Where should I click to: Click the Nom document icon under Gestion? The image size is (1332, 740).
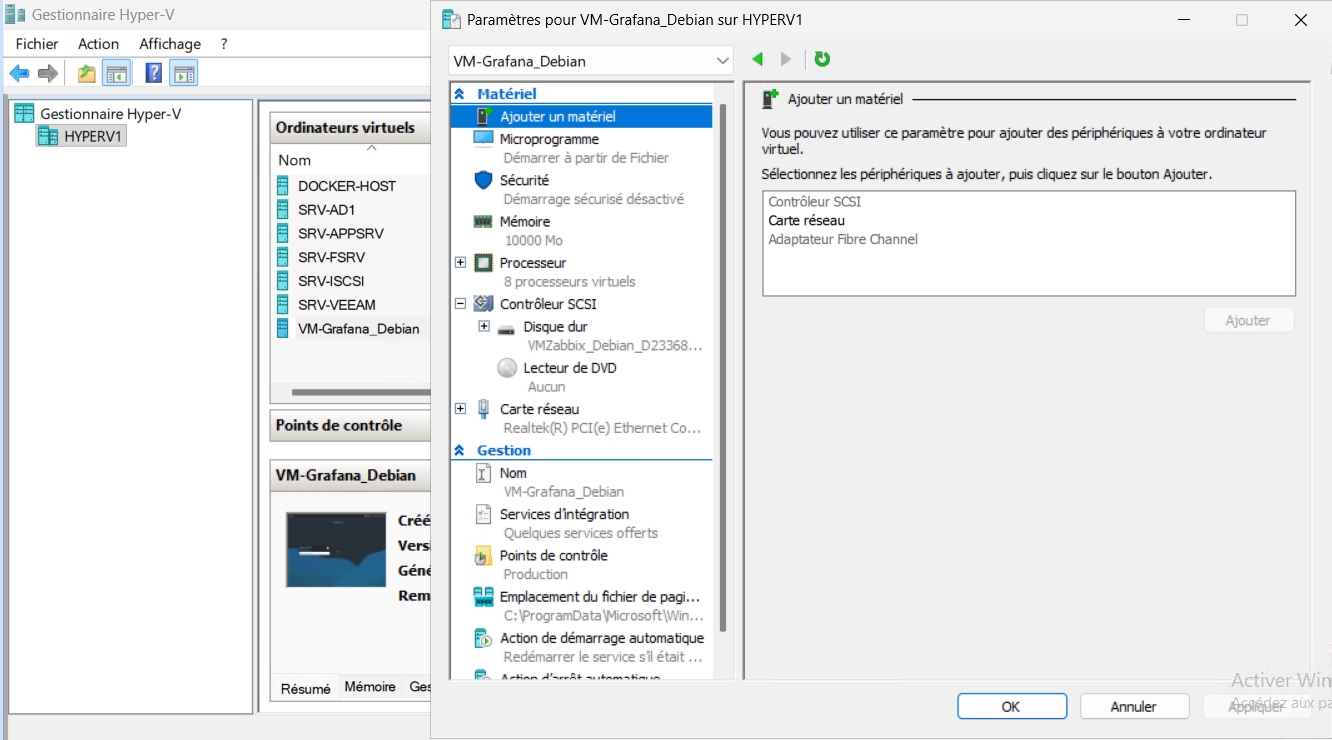point(483,473)
